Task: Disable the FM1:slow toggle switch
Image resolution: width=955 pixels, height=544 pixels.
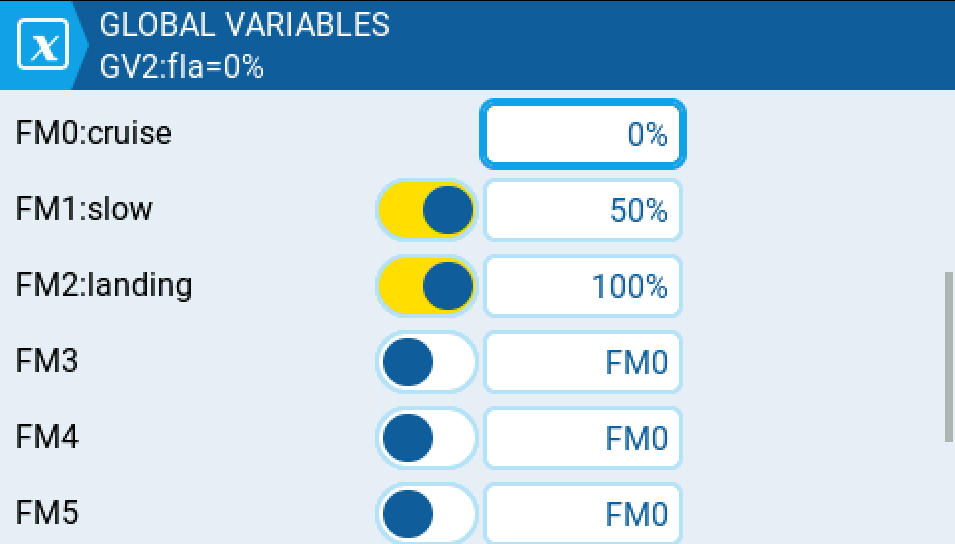Action: (x=427, y=210)
